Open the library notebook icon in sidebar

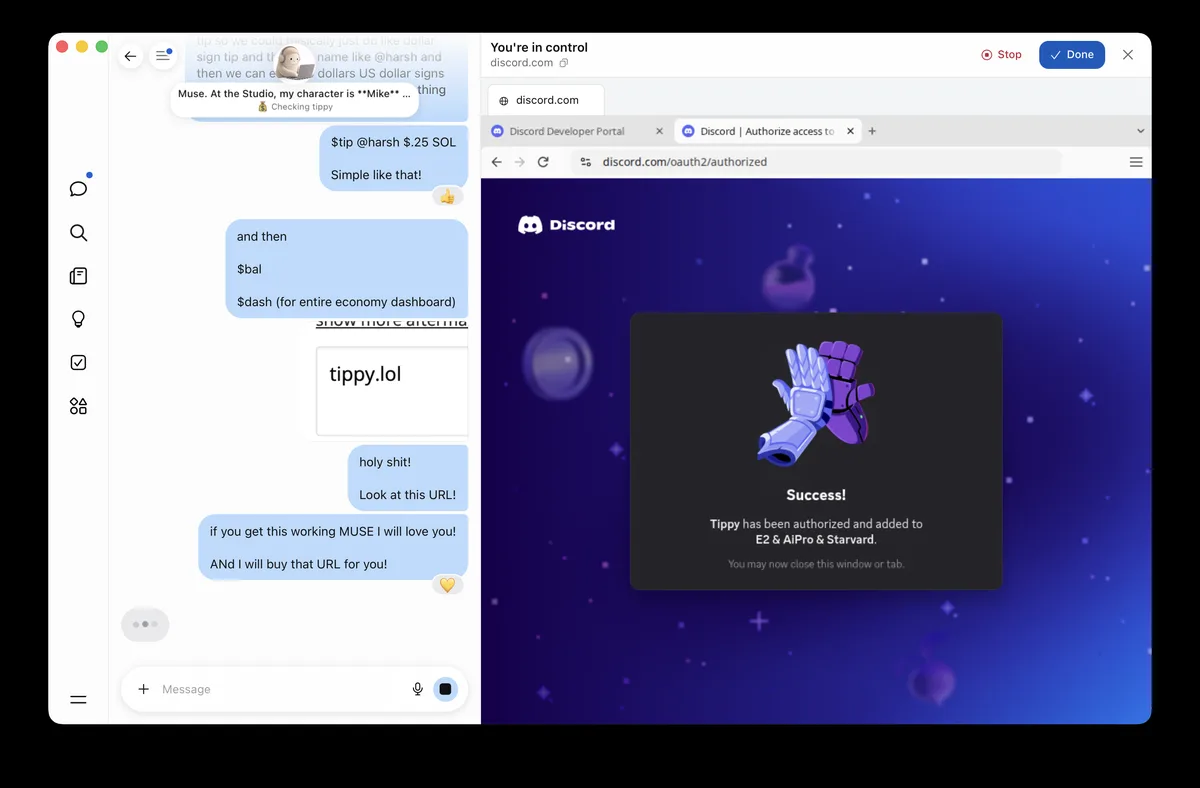coord(78,276)
